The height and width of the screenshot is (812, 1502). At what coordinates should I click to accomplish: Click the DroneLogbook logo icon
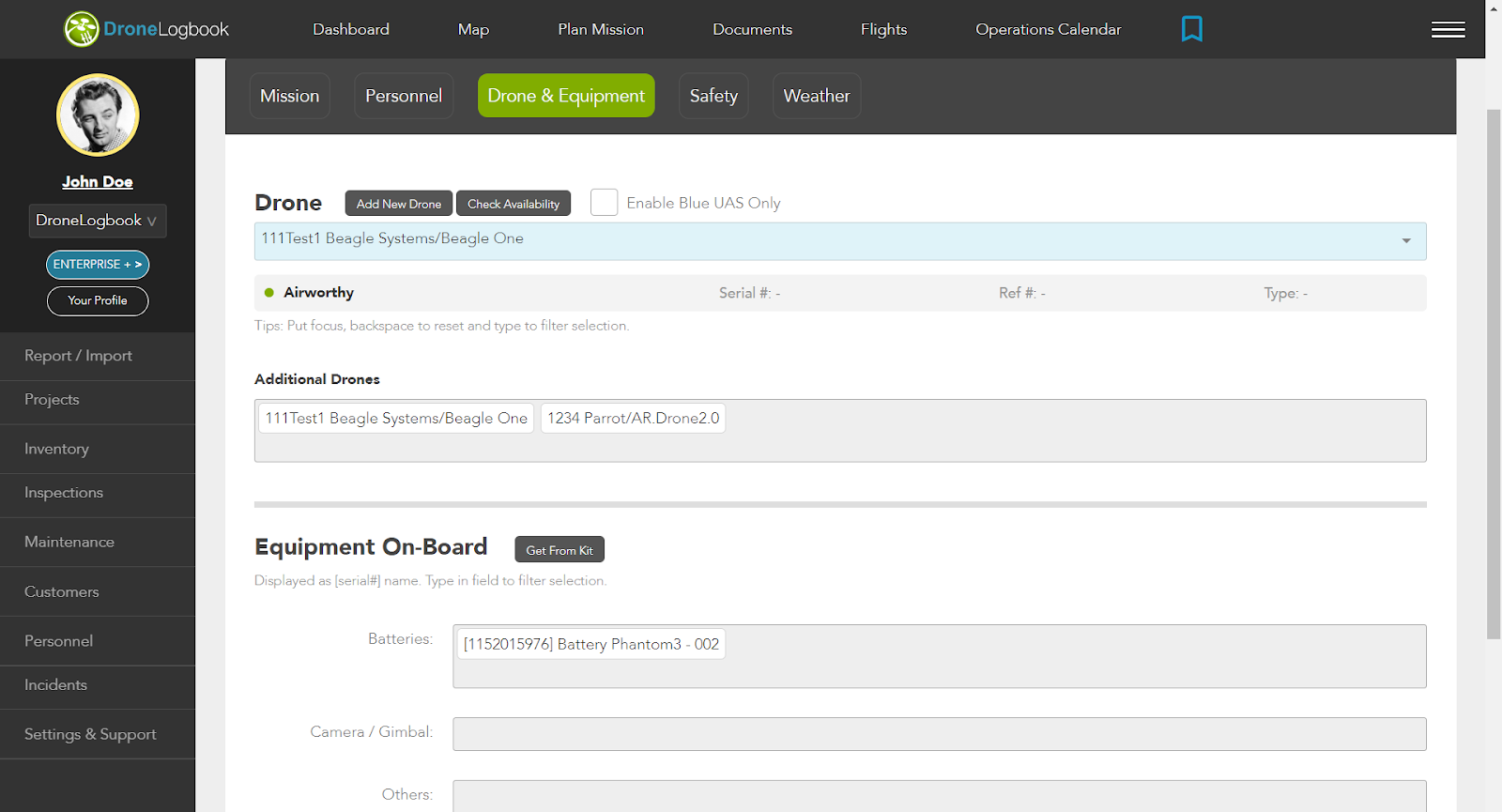pyautogui.click(x=82, y=29)
